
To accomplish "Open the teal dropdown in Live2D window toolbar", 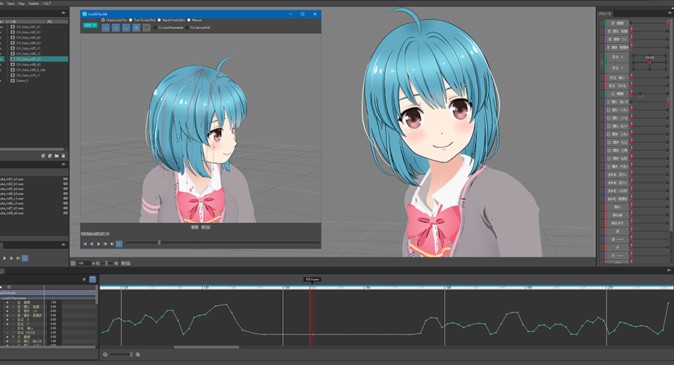I will 90,25.
